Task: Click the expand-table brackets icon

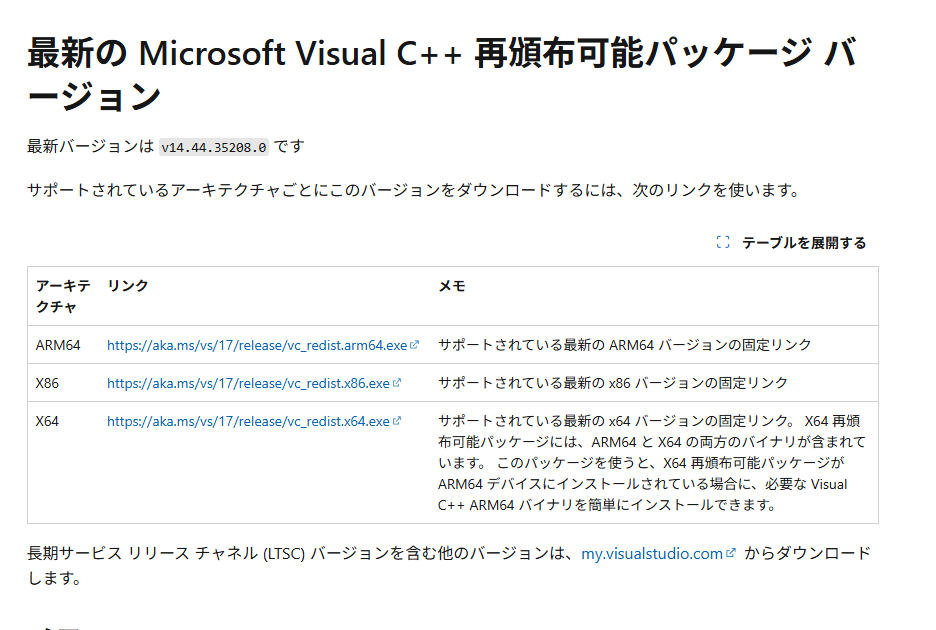Action: tap(723, 242)
